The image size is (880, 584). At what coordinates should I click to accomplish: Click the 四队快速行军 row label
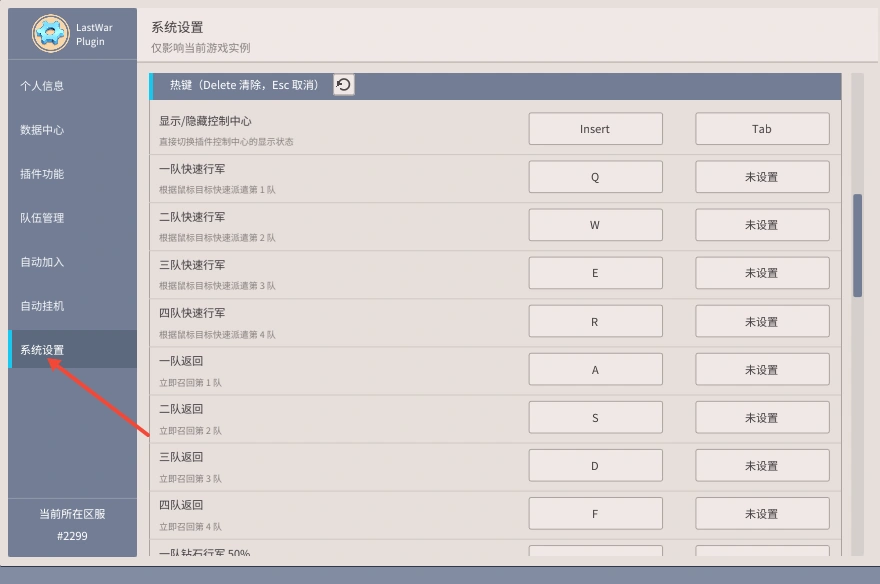click(x=192, y=313)
